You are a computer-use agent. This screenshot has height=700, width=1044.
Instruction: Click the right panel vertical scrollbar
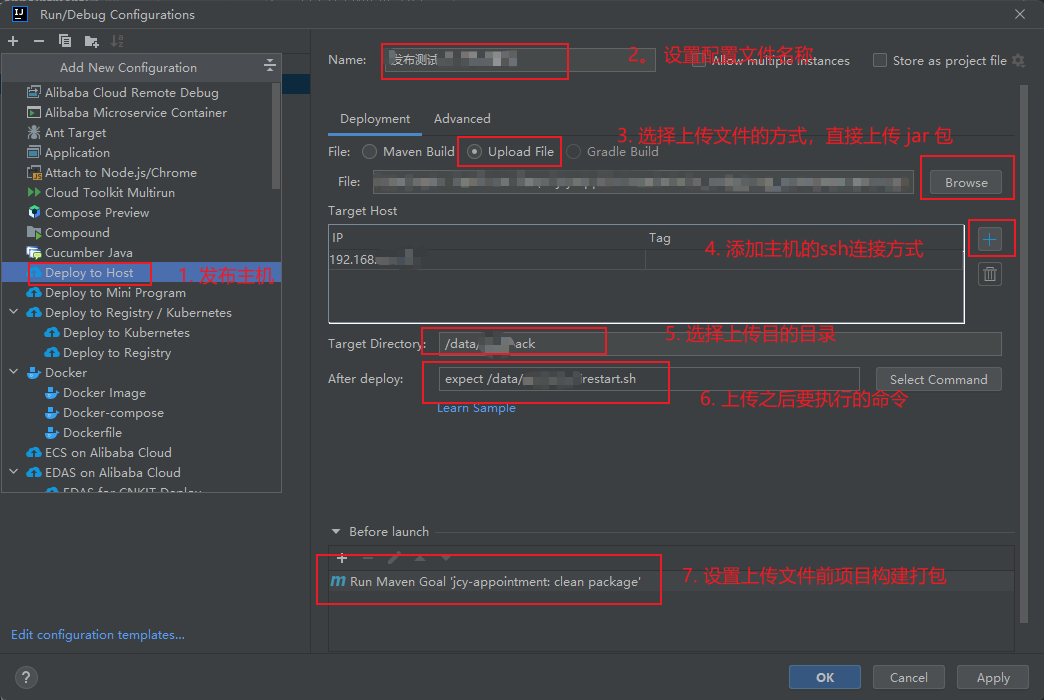coord(1024,353)
